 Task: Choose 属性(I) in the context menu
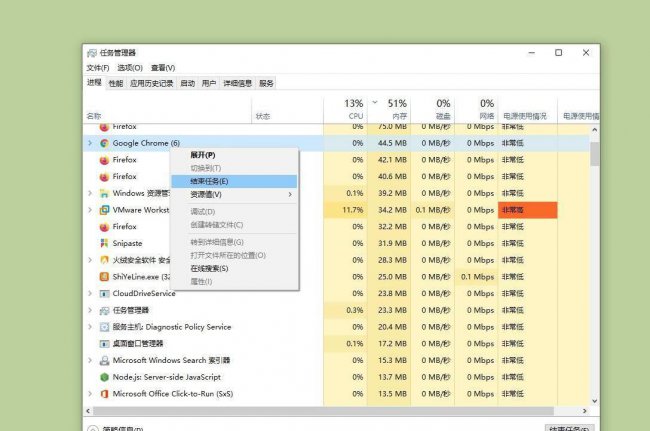235,281
